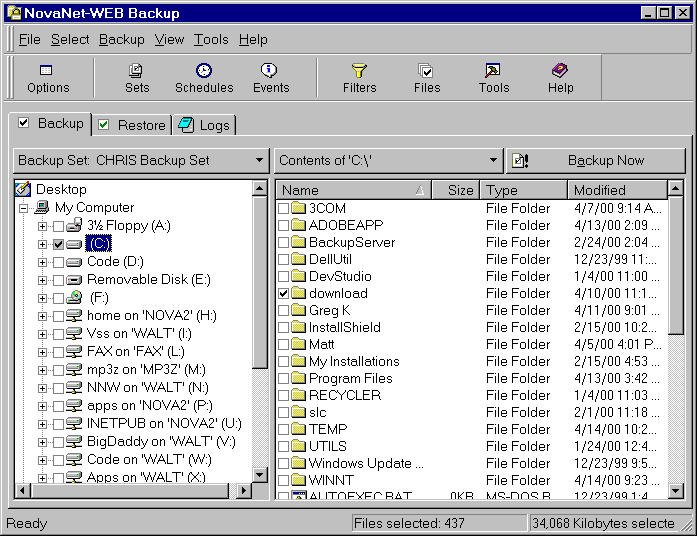Click the 3COM folder icon
Viewport: 697px width, 536px height.
[x=299, y=208]
